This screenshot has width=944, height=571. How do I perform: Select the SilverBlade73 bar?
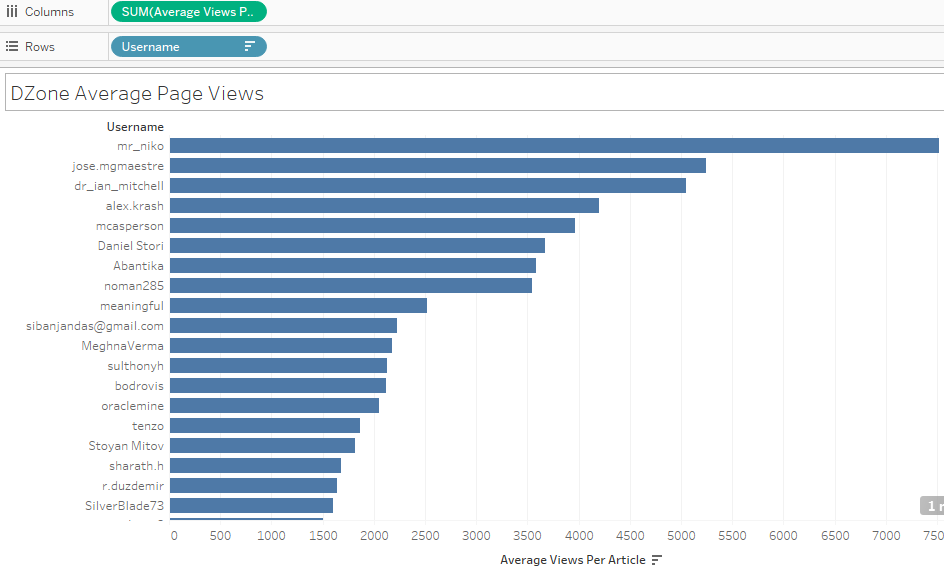point(251,505)
